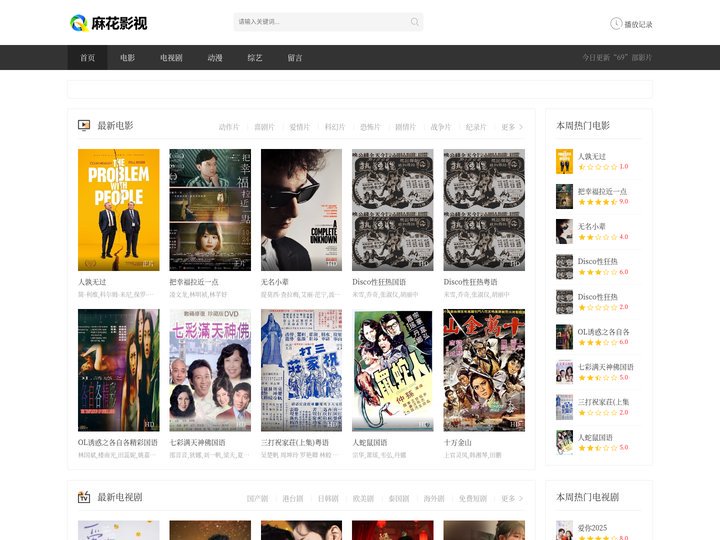Click the 人孰无过 title under poster
720x540 pixels.
pyautogui.click(x=92, y=282)
